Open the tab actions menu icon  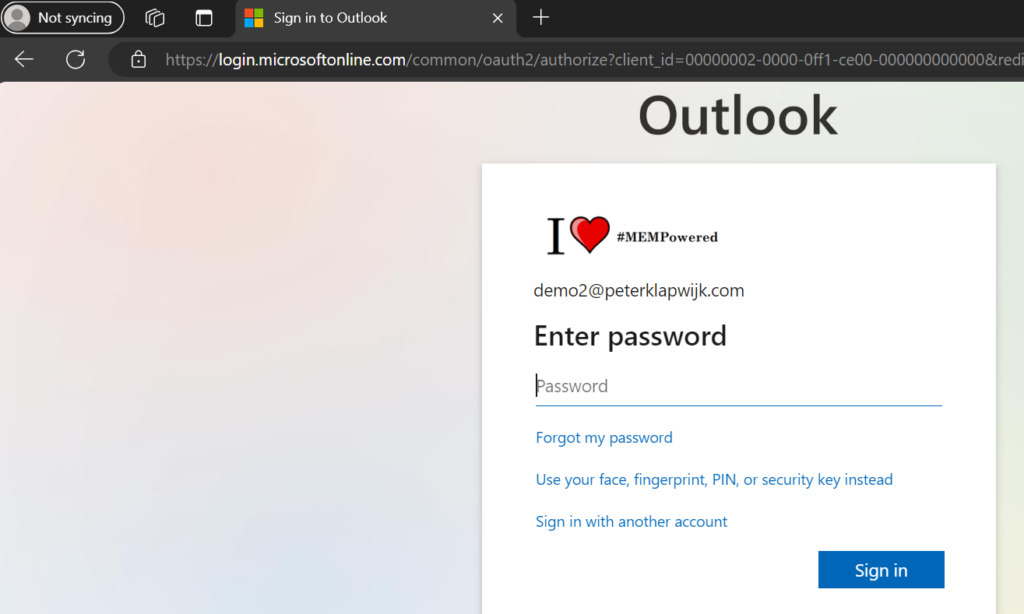click(204, 18)
